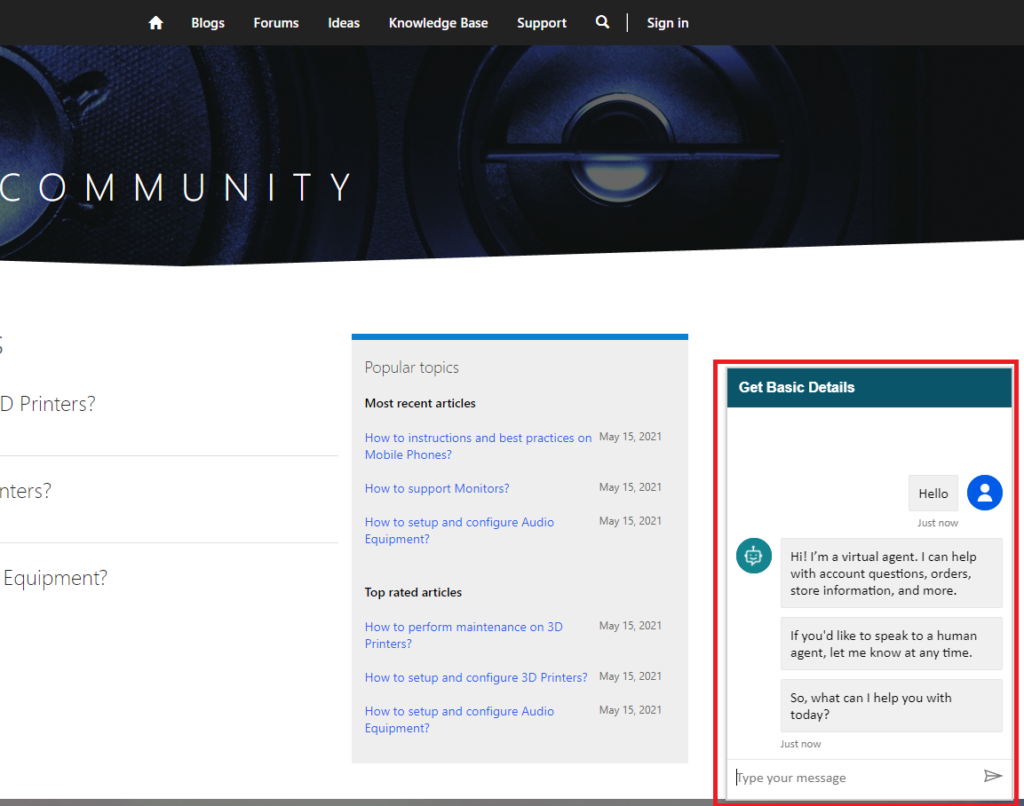This screenshot has width=1024, height=806.
Task: Open the Support page
Action: (542, 23)
